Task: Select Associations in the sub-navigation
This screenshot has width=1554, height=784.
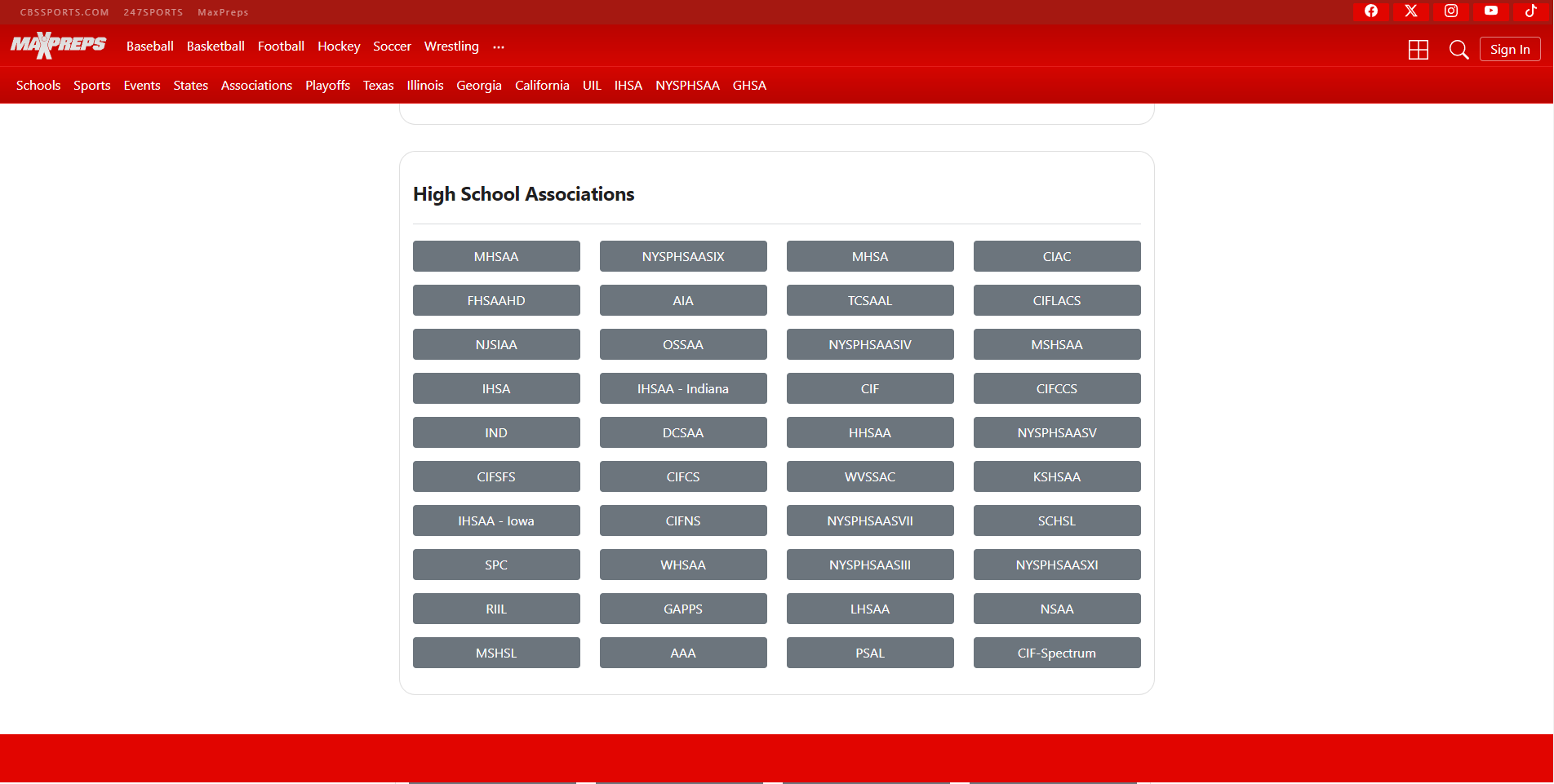Action: (x=256, y=86)
